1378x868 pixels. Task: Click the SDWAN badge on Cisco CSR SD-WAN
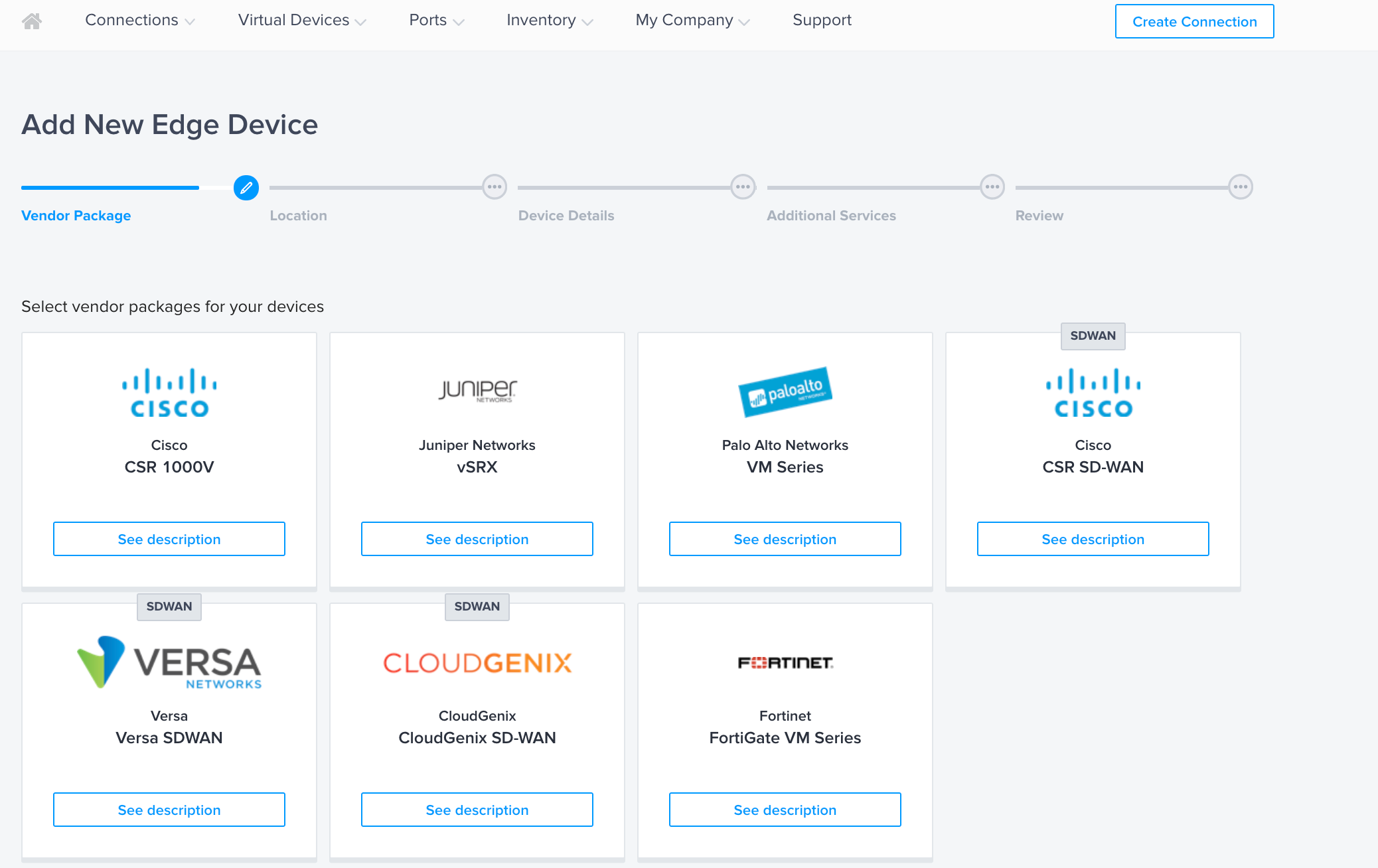(1093, 336)
